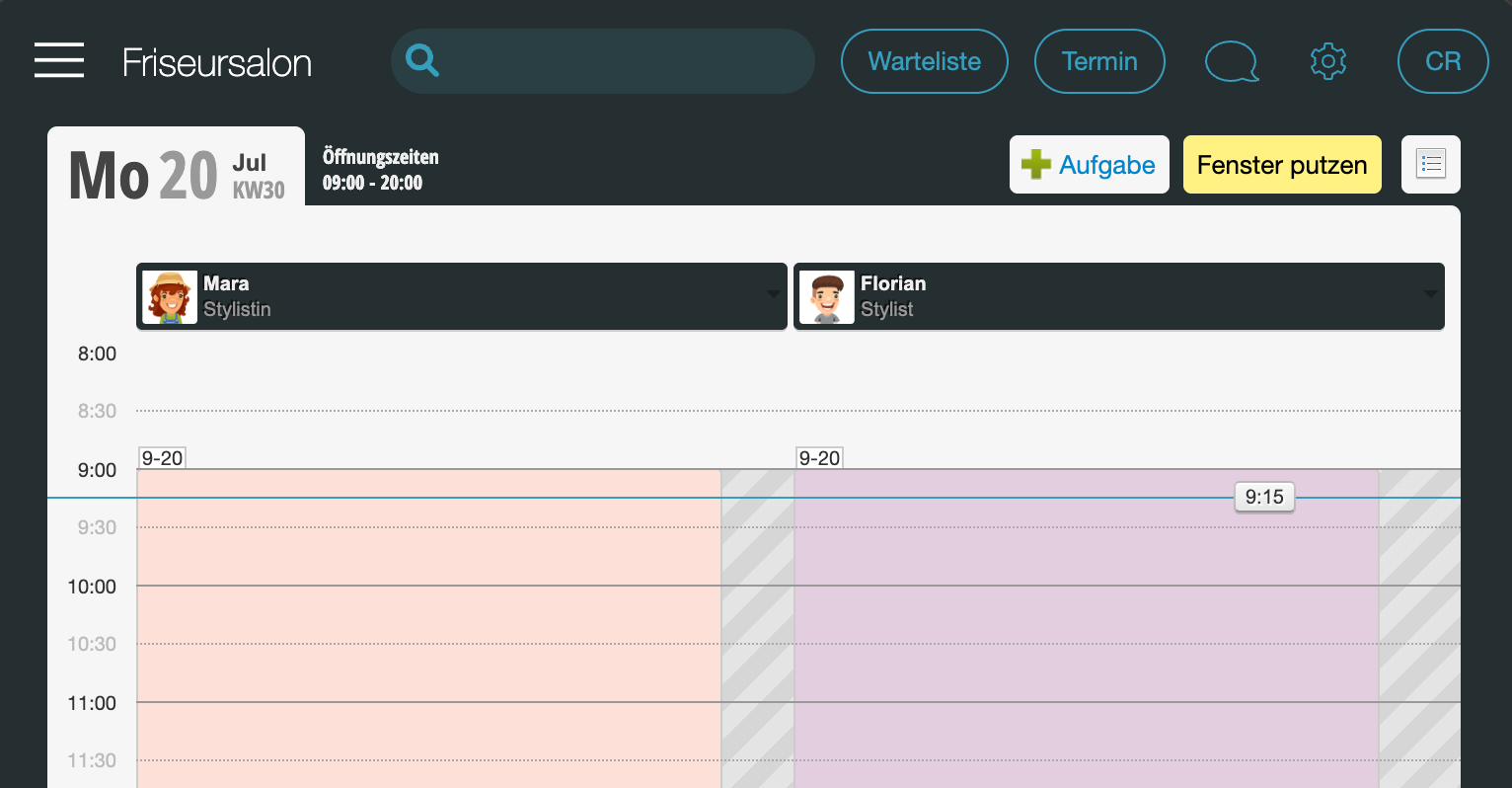Open the list view icon button
Image resolution: width=1512 pixels, height=788 pixels.
[1431, 164]
